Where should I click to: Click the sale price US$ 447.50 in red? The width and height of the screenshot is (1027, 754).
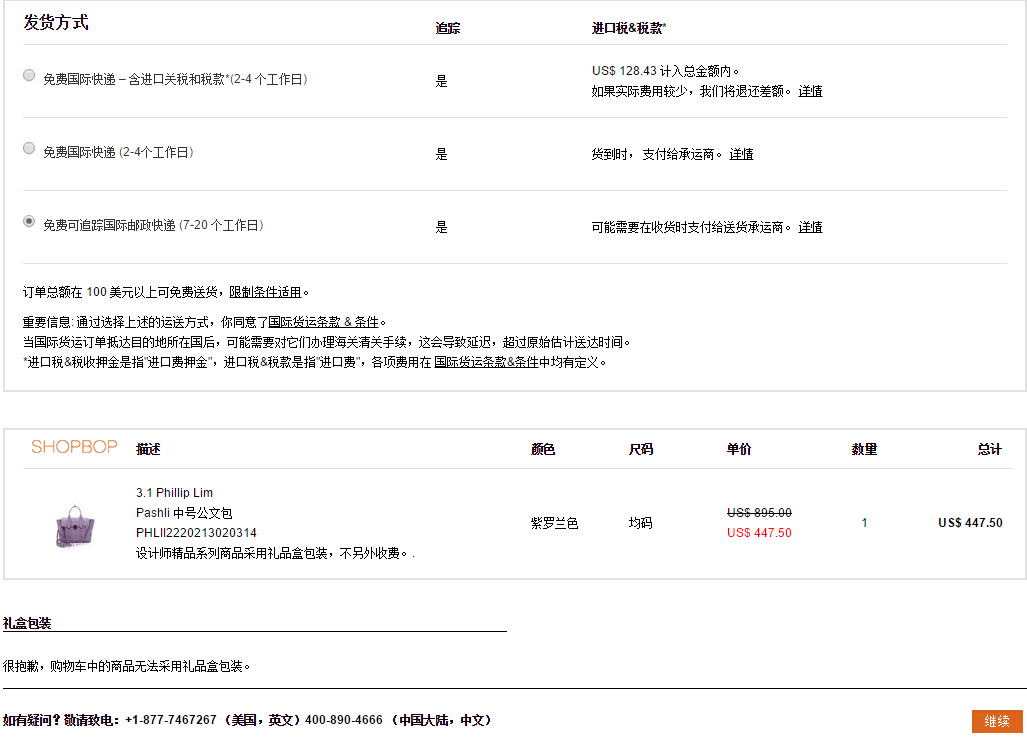(759, 533)
